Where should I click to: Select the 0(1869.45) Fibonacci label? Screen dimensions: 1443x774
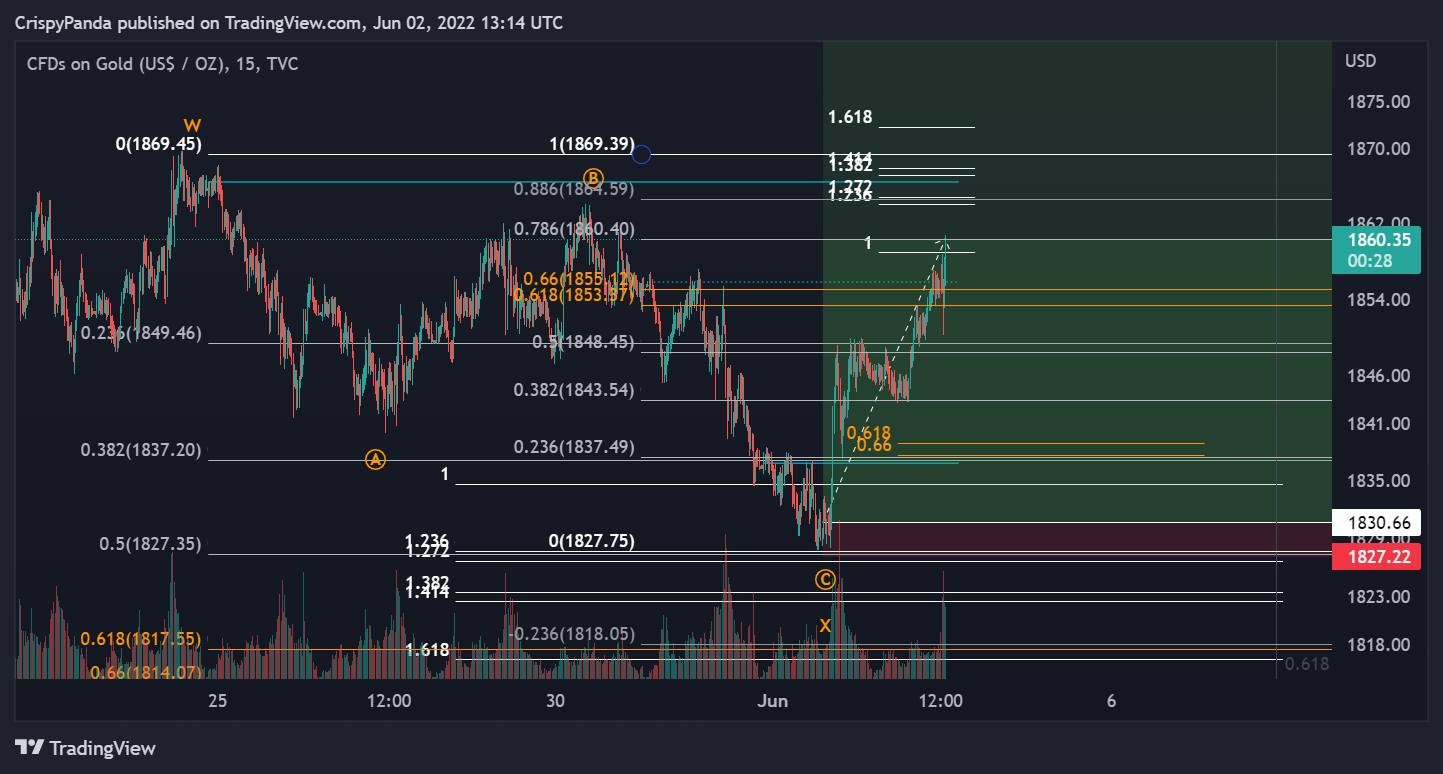coord(159,144)
